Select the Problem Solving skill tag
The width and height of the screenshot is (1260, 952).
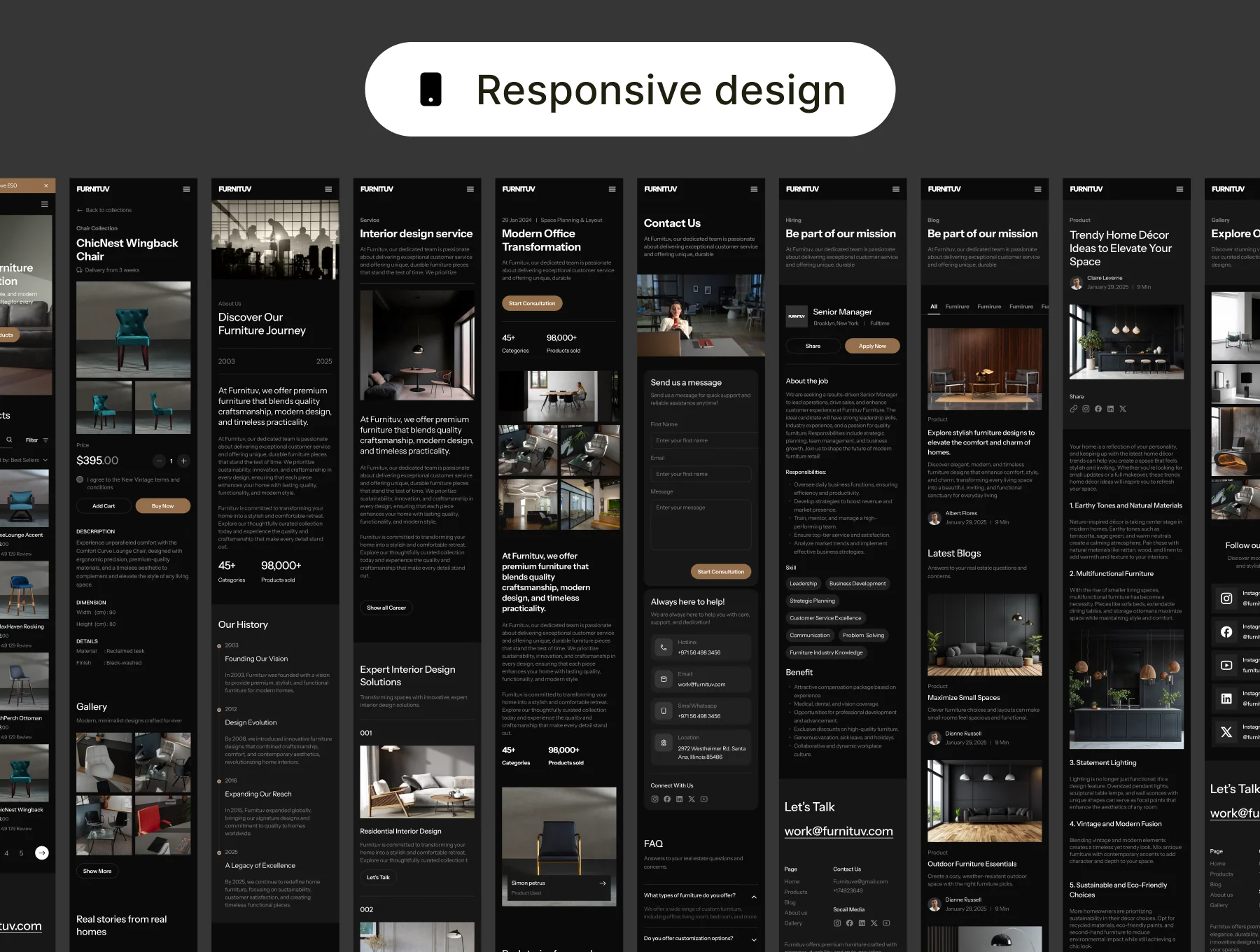tap(864, 636)
